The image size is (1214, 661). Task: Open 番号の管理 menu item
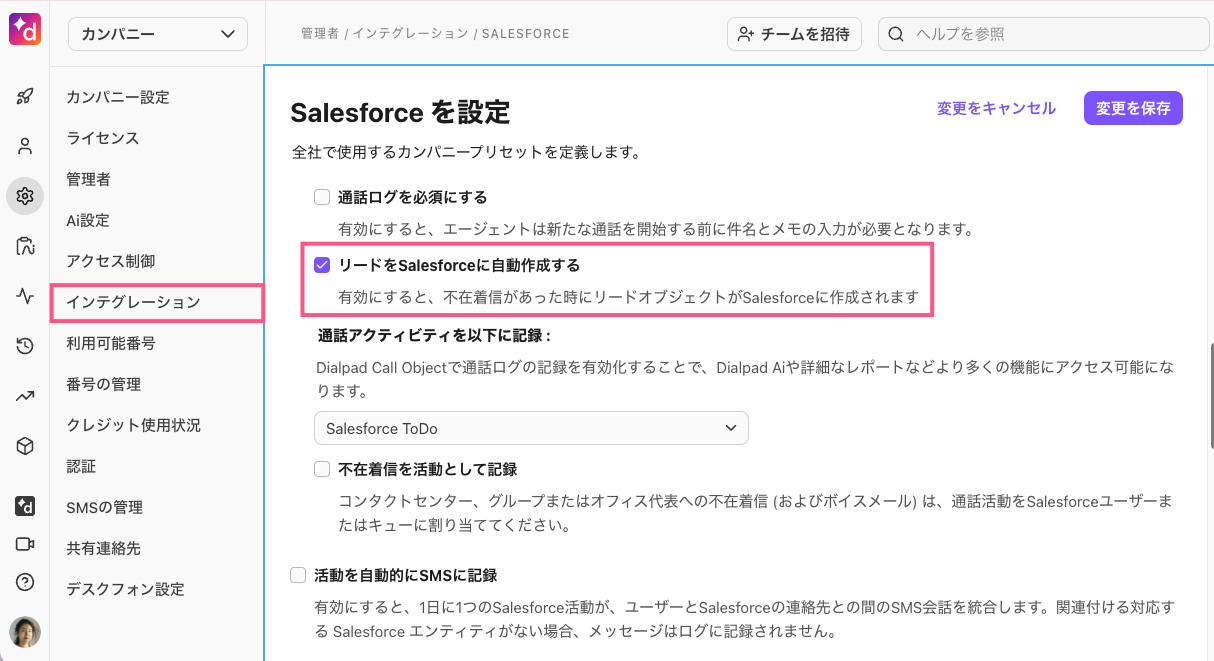(x=103, y=384)
